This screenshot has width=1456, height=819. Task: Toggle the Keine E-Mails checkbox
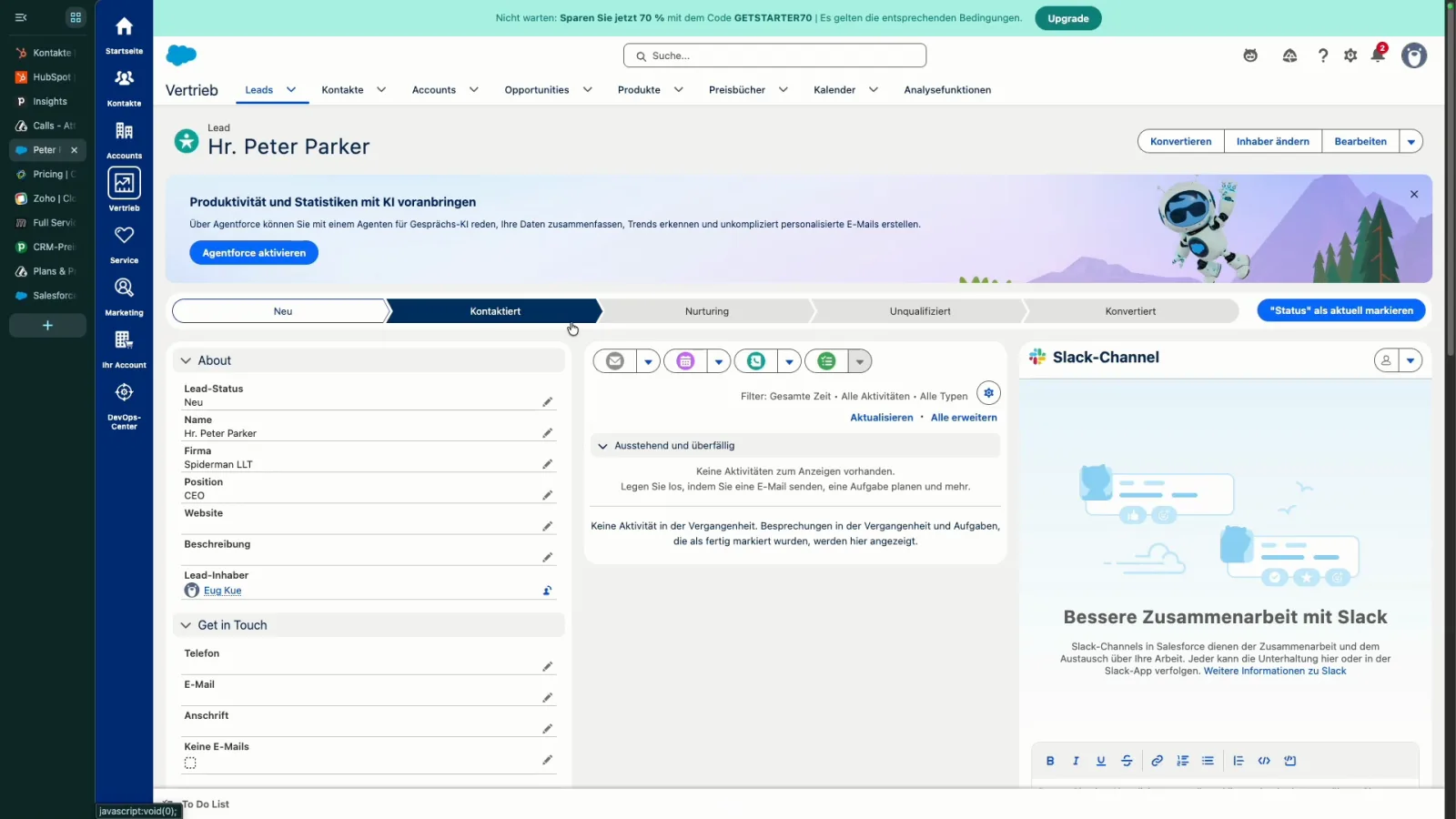tap(190, 763)
